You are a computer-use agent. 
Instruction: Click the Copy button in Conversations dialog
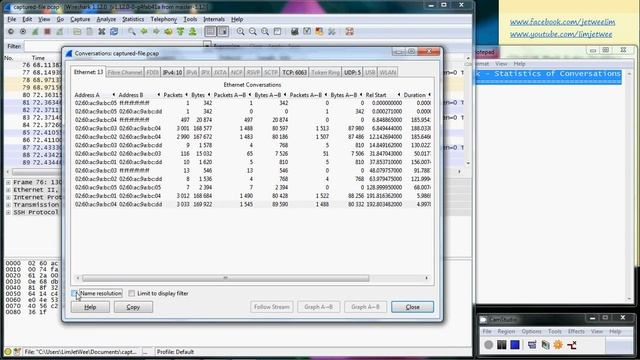pyautogui.click(x=133, y=307)
